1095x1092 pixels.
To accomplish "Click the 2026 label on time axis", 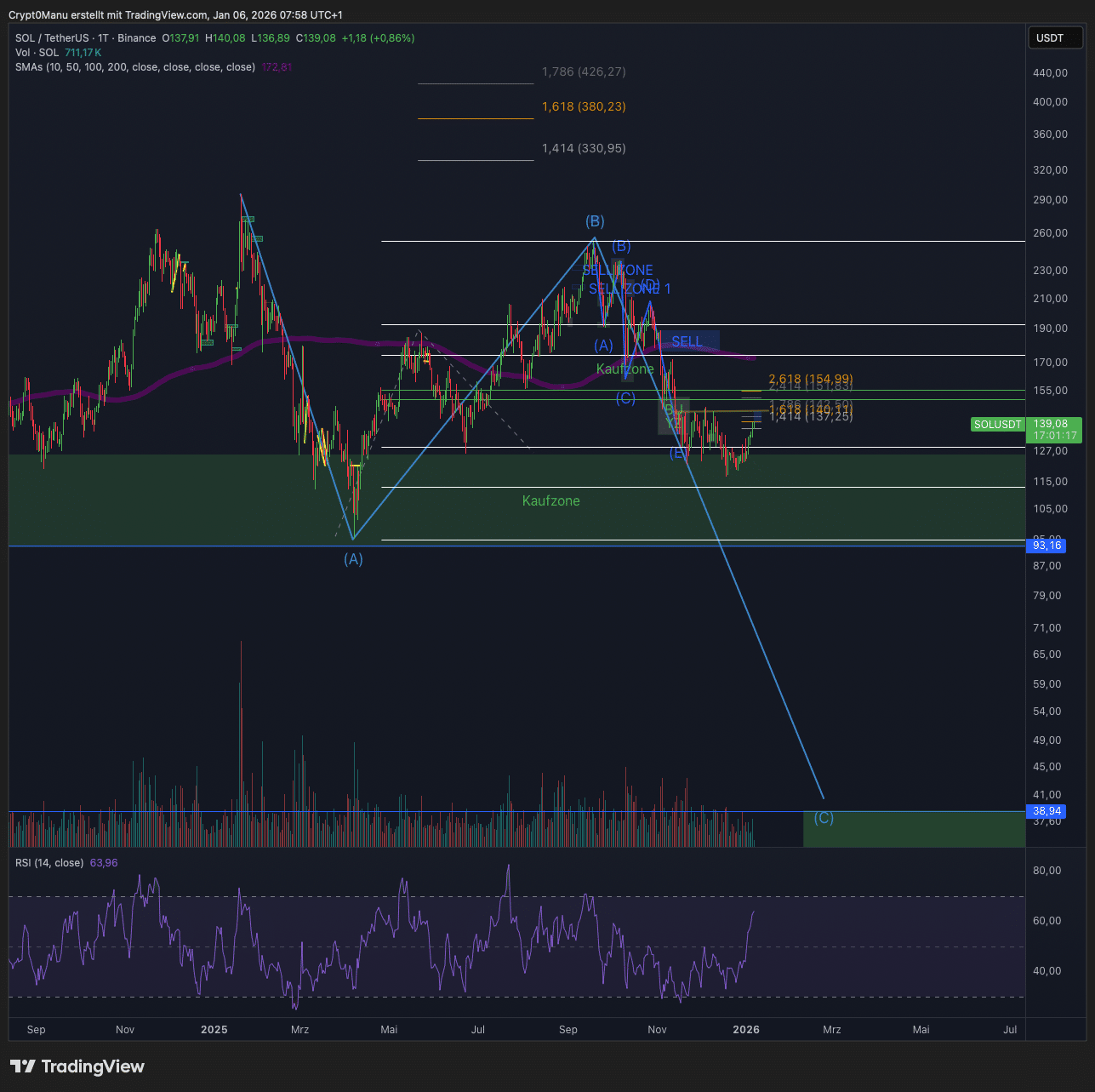I will tap(746, 1030).
